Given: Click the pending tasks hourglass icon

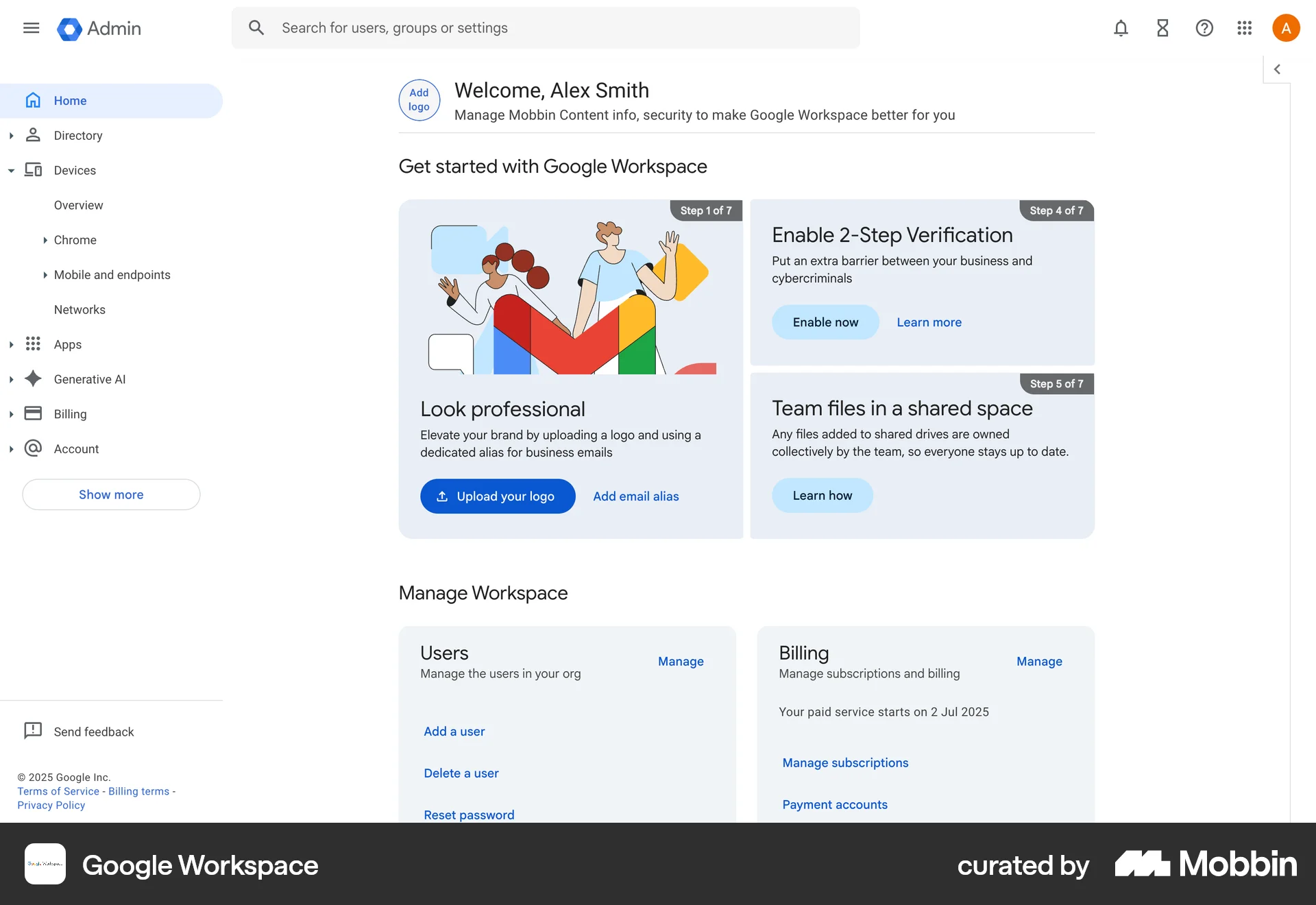Looking at the screenshot, I should tap(1162, 28).
